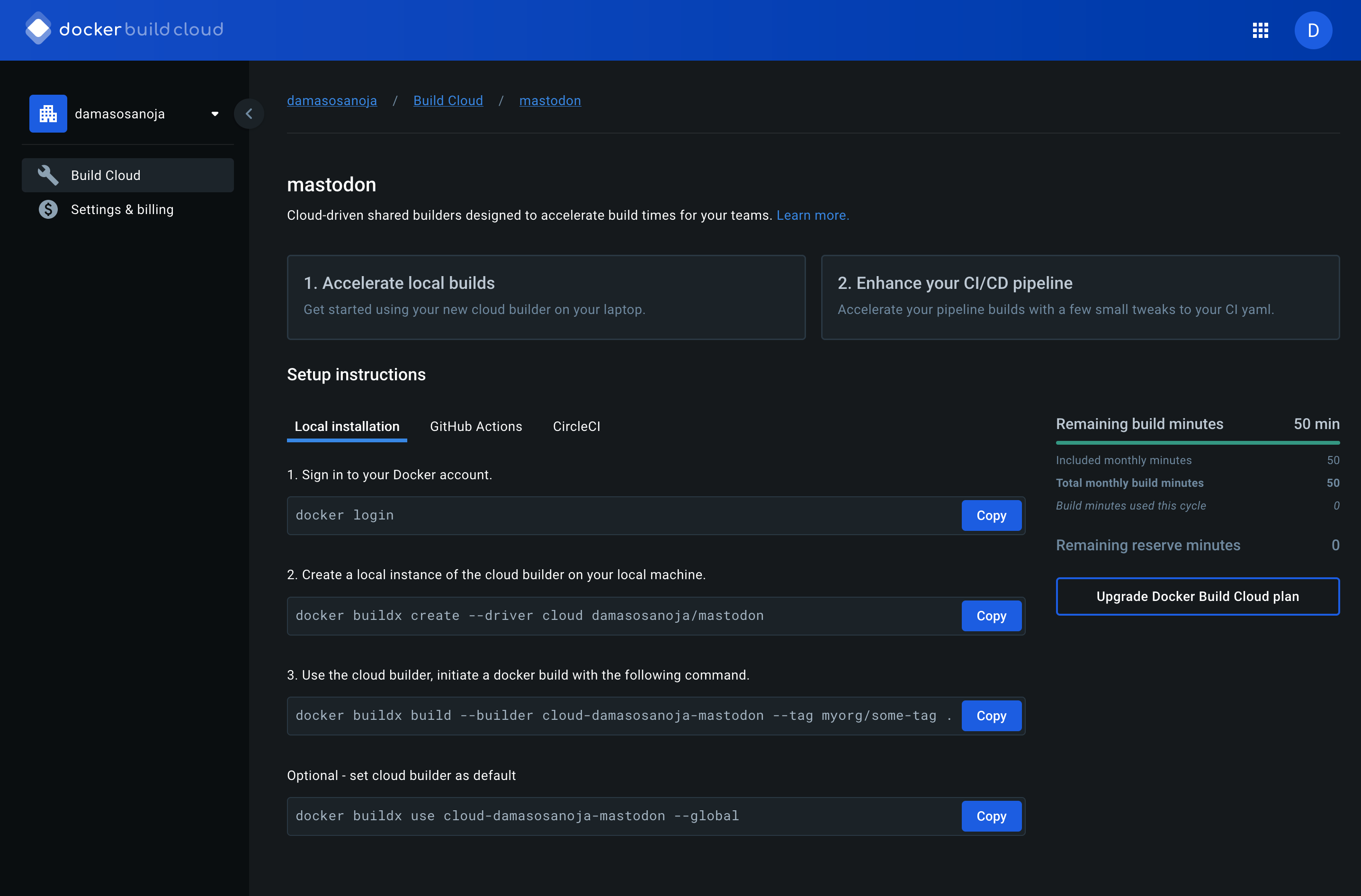Image resolution: width=1361 pixels, height=896 pixels.
Task: Click the Settings & billing dollar icon
Action: tap(48, 210)
